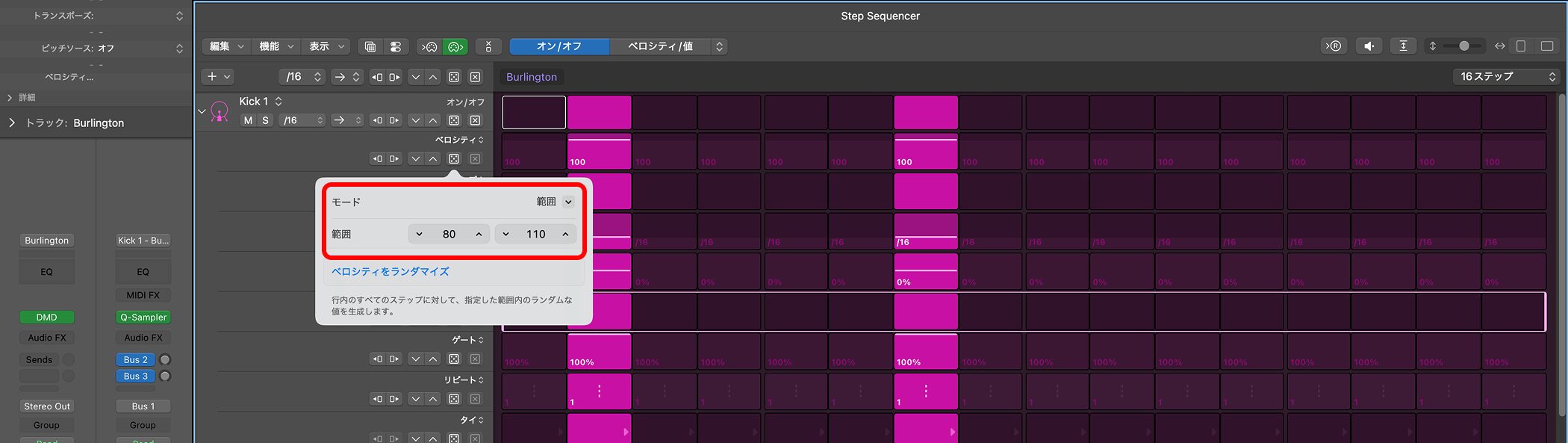This screenshot has height=443, width=1568.
Task: Click the Pattern Browser icon in toolbar
Action: [370, 46]
